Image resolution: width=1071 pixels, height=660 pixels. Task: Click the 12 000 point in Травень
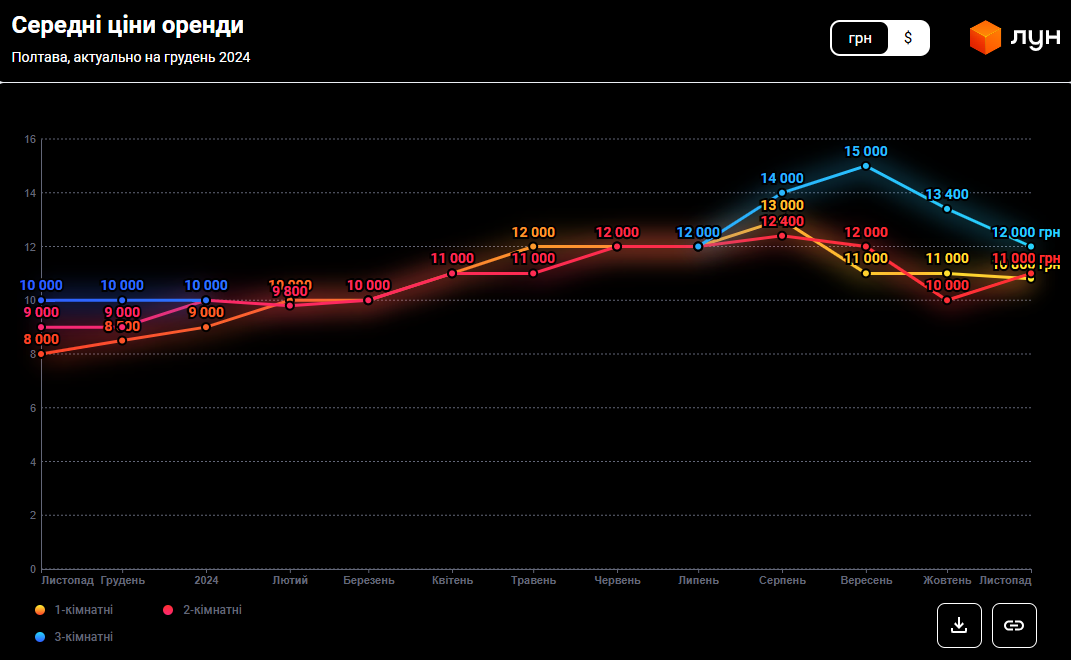(x=533, y=246)
